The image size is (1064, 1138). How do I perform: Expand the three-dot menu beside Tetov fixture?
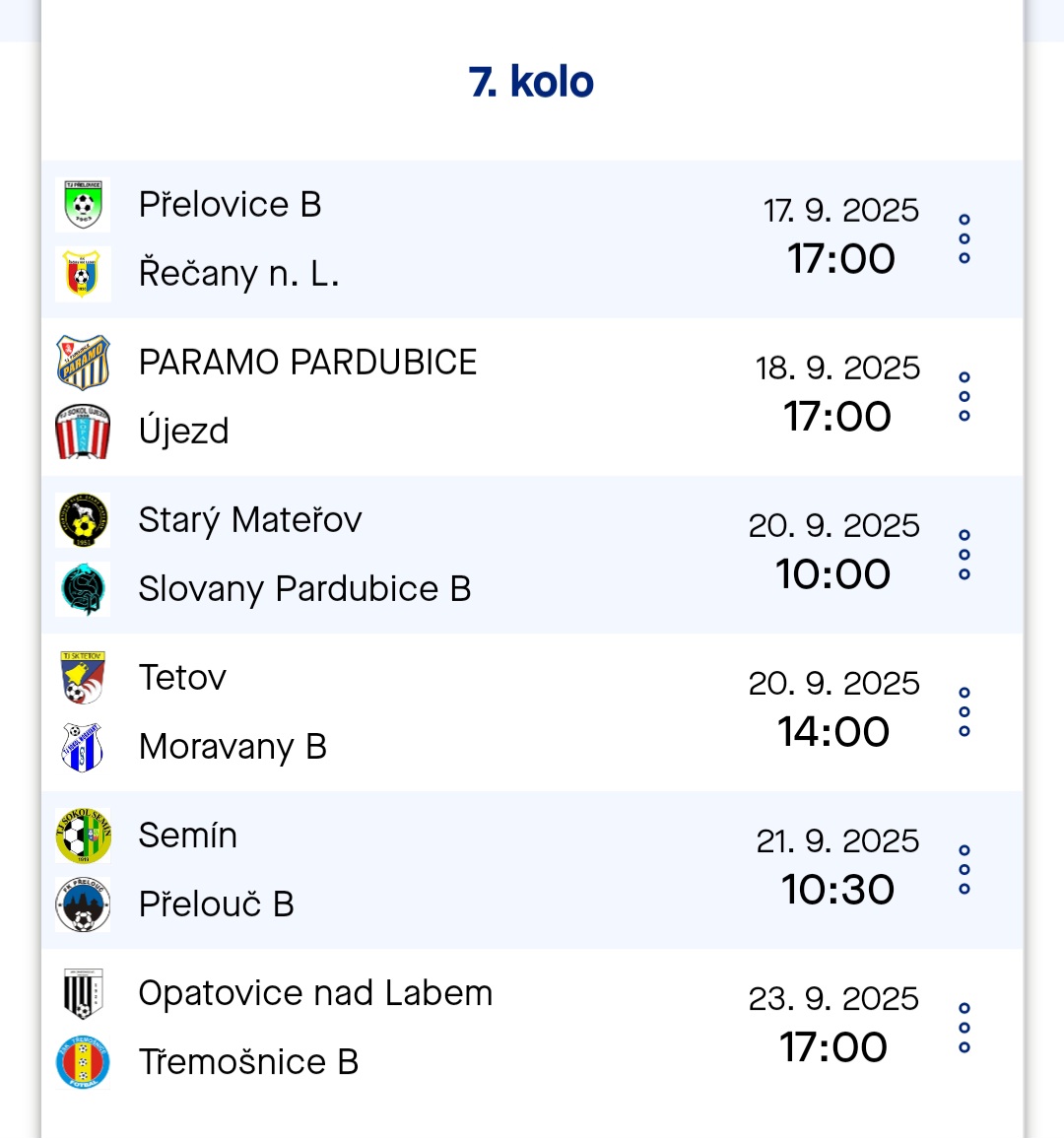click(964, 709)
